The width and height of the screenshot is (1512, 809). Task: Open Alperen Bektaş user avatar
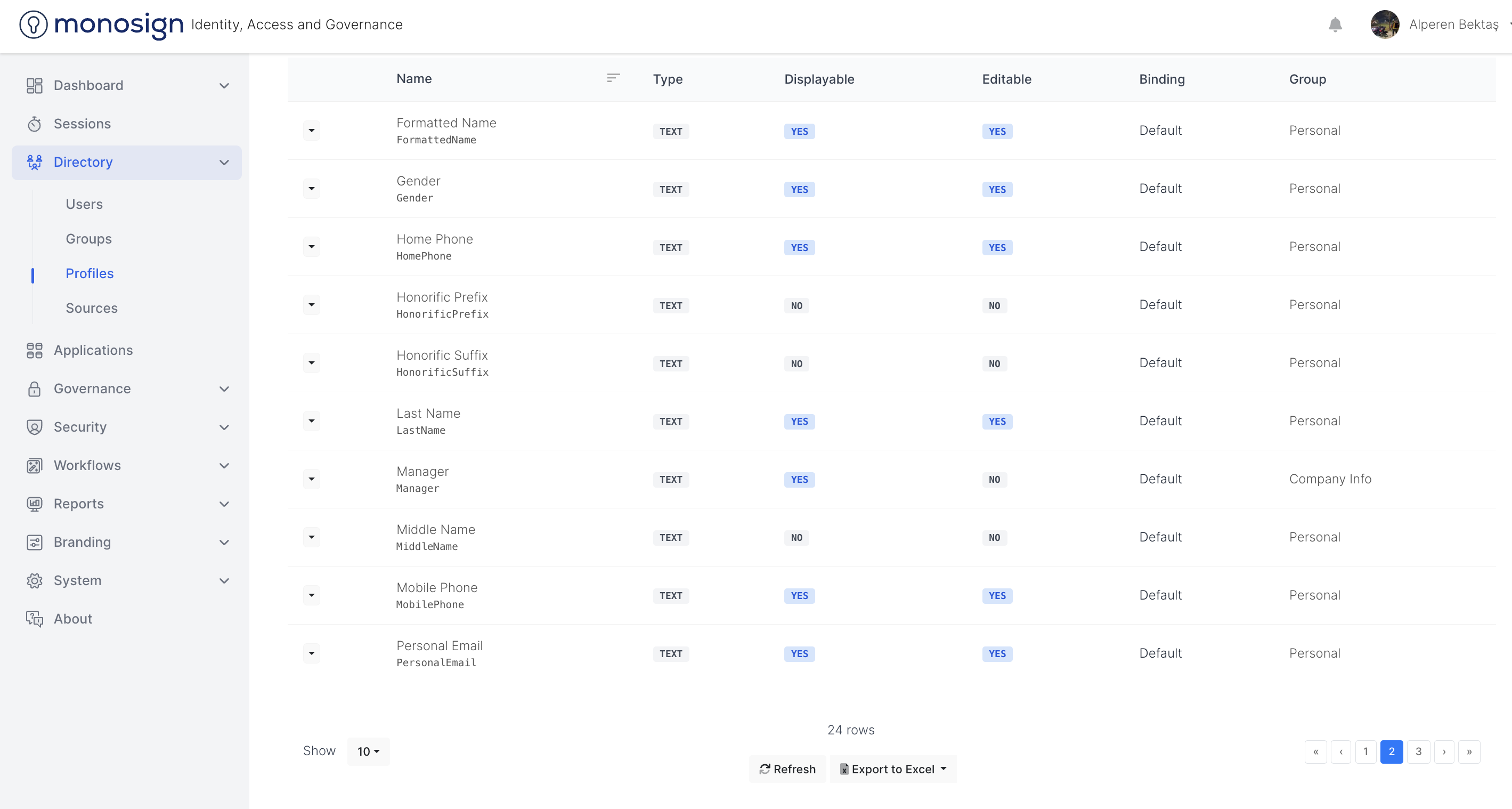tap(1384, 25)
